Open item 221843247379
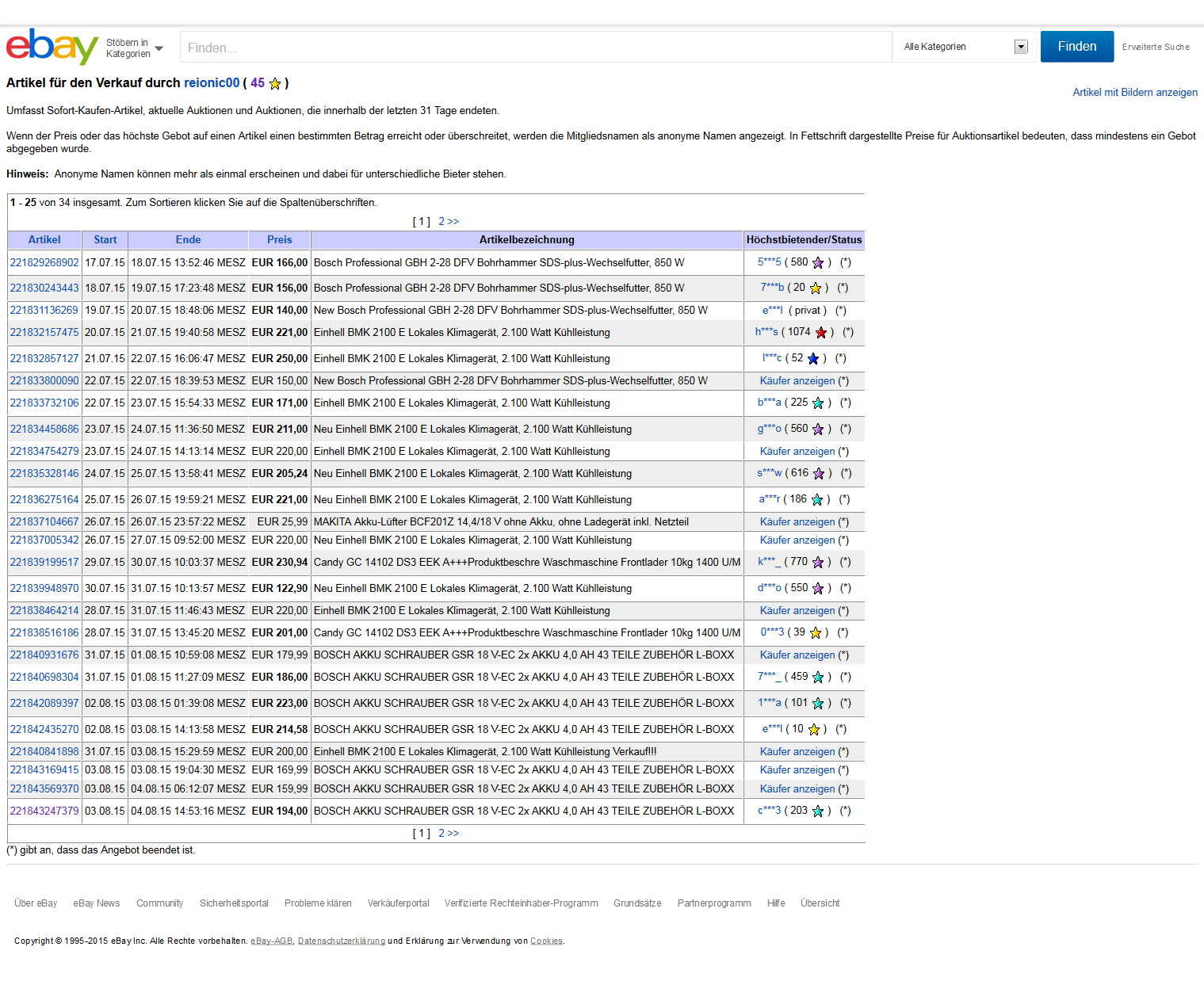The image size is (1204, 985). pos(44,811)
